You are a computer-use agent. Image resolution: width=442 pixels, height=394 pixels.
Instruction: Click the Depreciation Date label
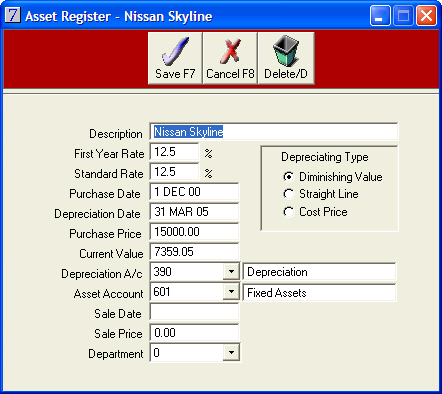[97, 214]
